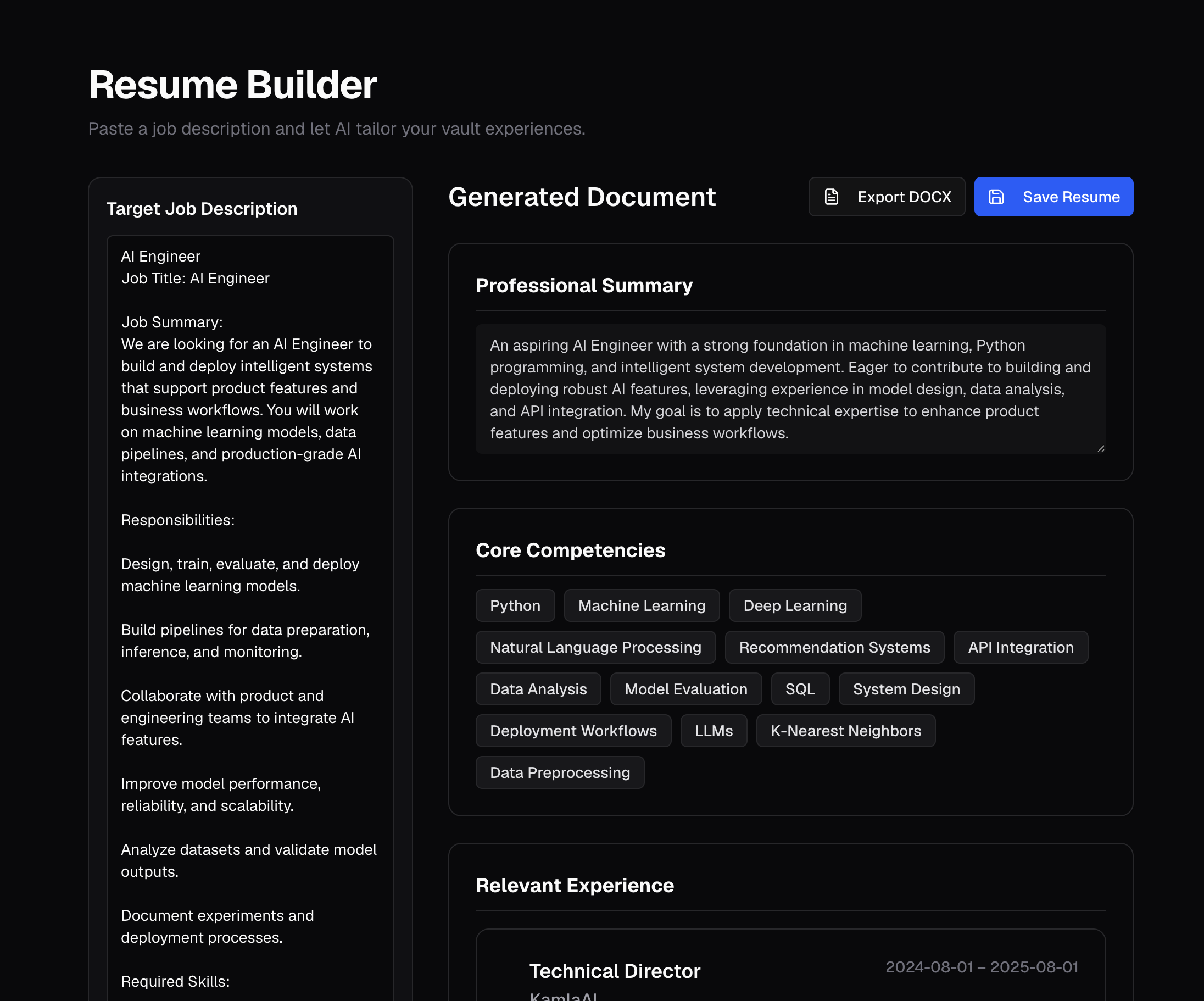Viewport: 1204px width, 1001px height.
Task: Click the Relevant Experience section heading
Action: tap(575, 886)
